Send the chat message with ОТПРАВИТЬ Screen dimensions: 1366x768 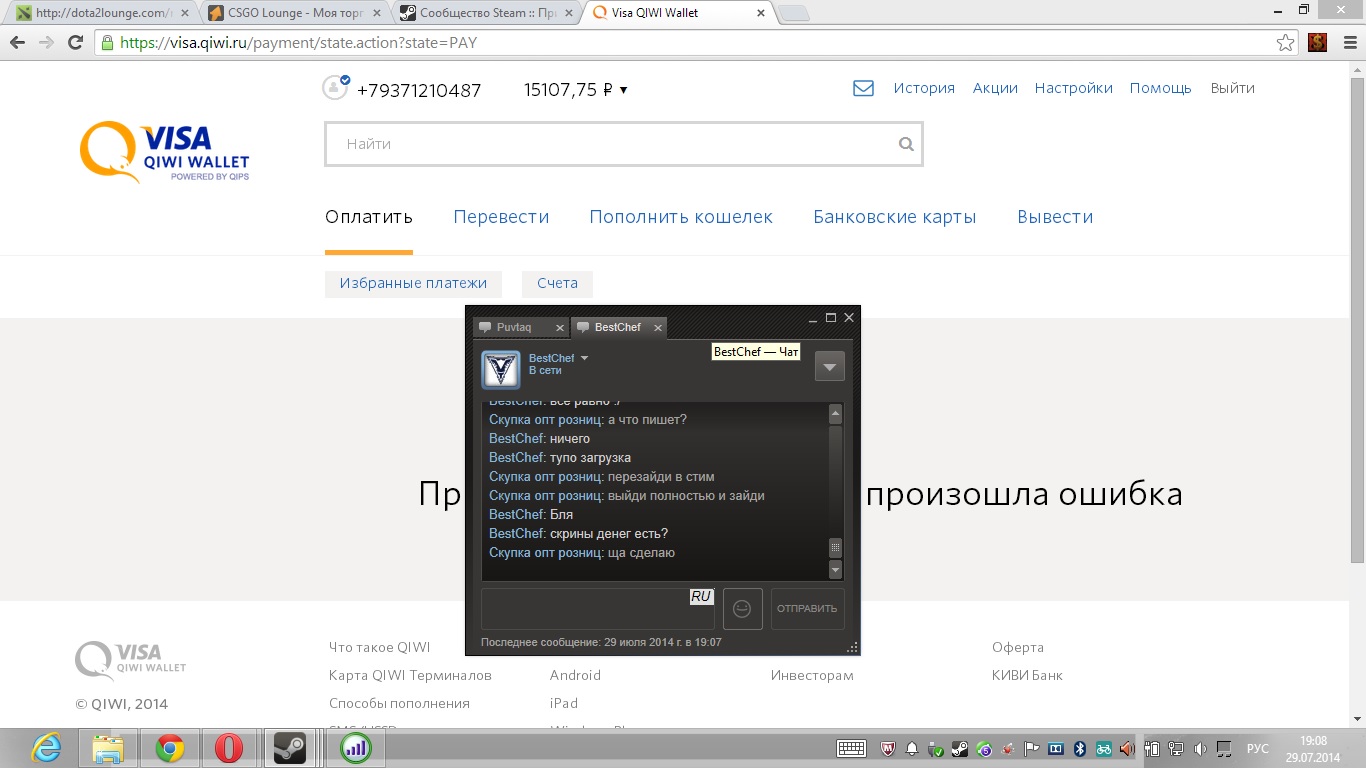[807, 608]
